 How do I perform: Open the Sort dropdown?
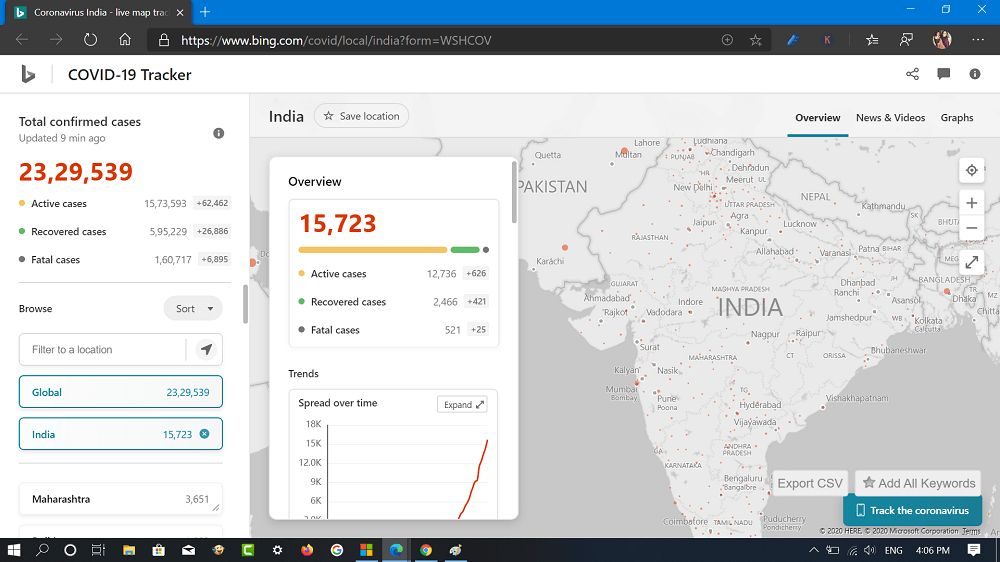(193, 309)
